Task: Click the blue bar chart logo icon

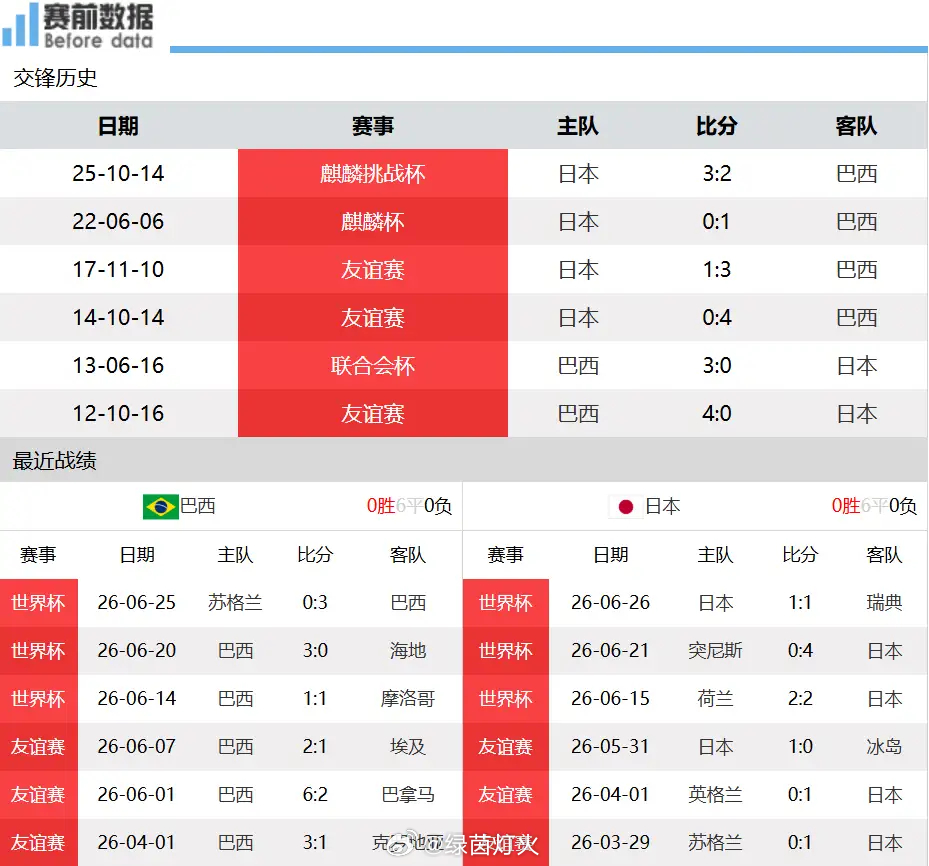Action: pos(21,25)
